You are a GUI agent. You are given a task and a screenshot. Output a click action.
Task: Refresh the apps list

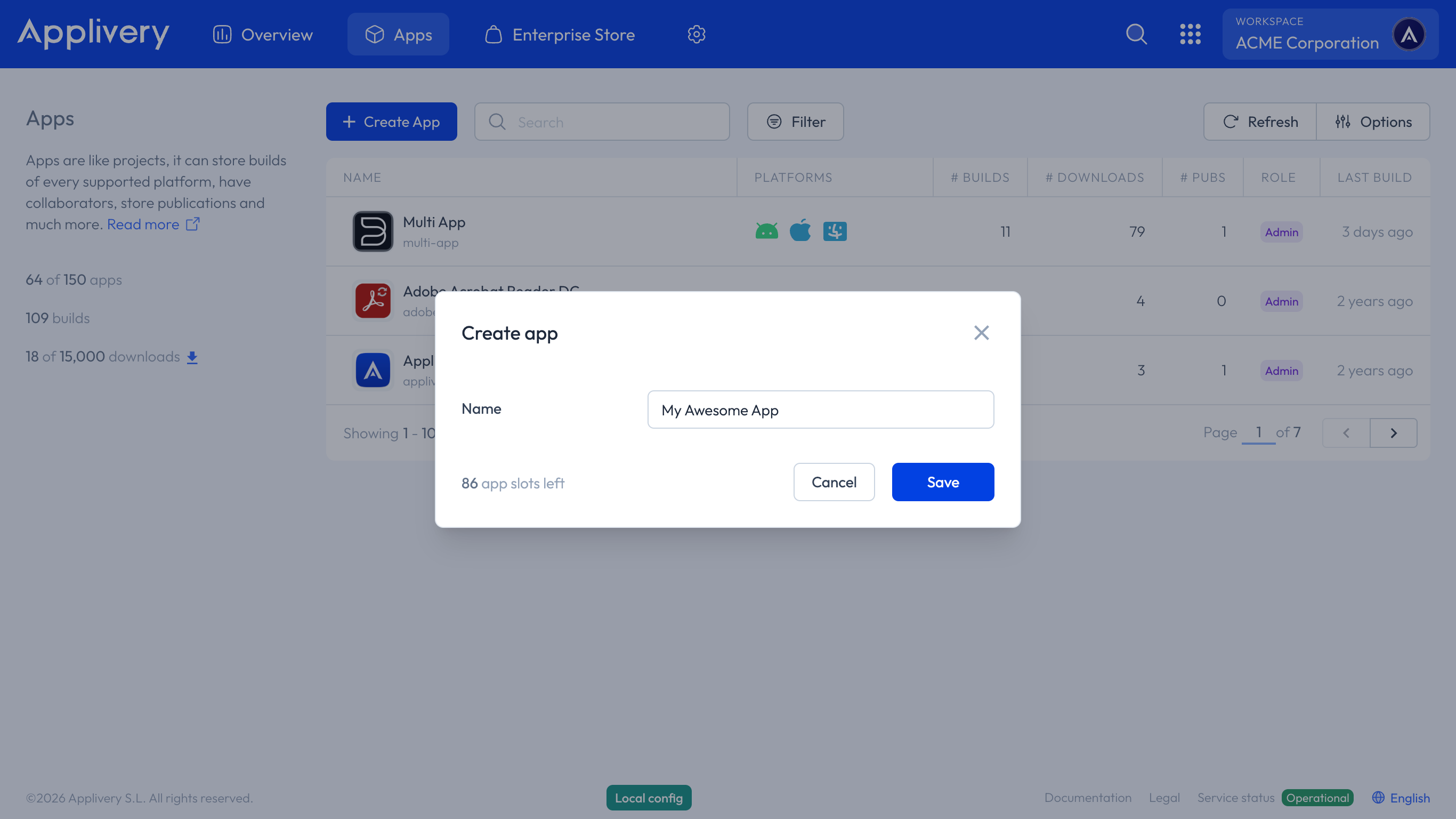(x=1259, y=122)
